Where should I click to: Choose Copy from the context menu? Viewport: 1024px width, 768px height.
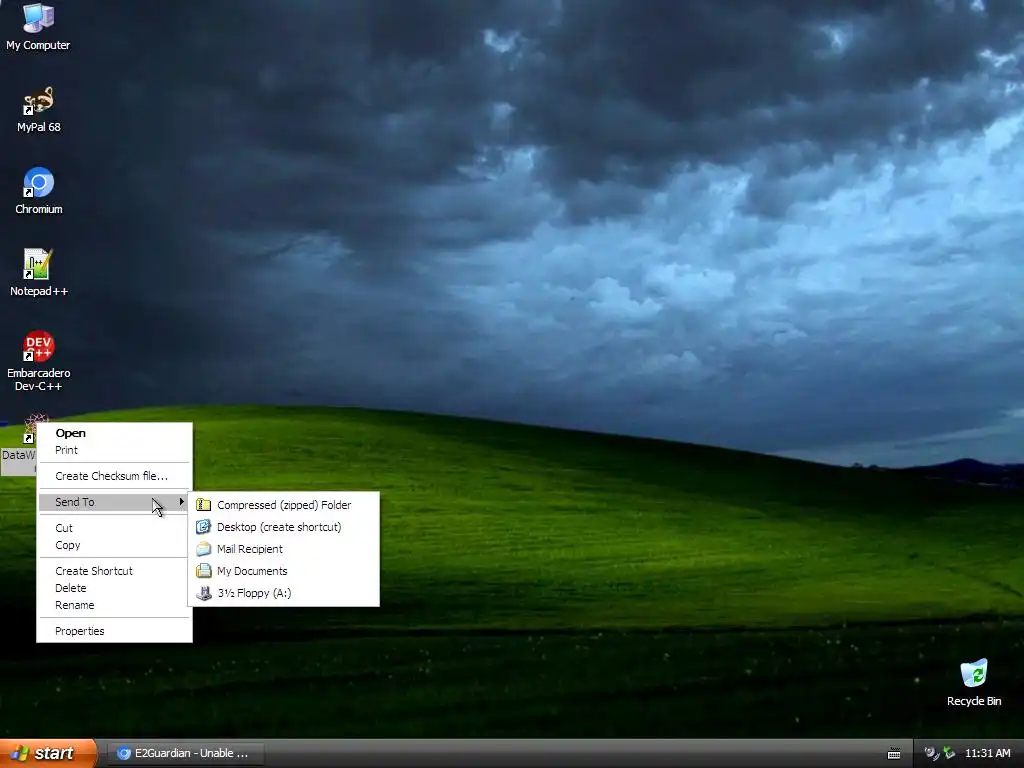tap(114, 545)
